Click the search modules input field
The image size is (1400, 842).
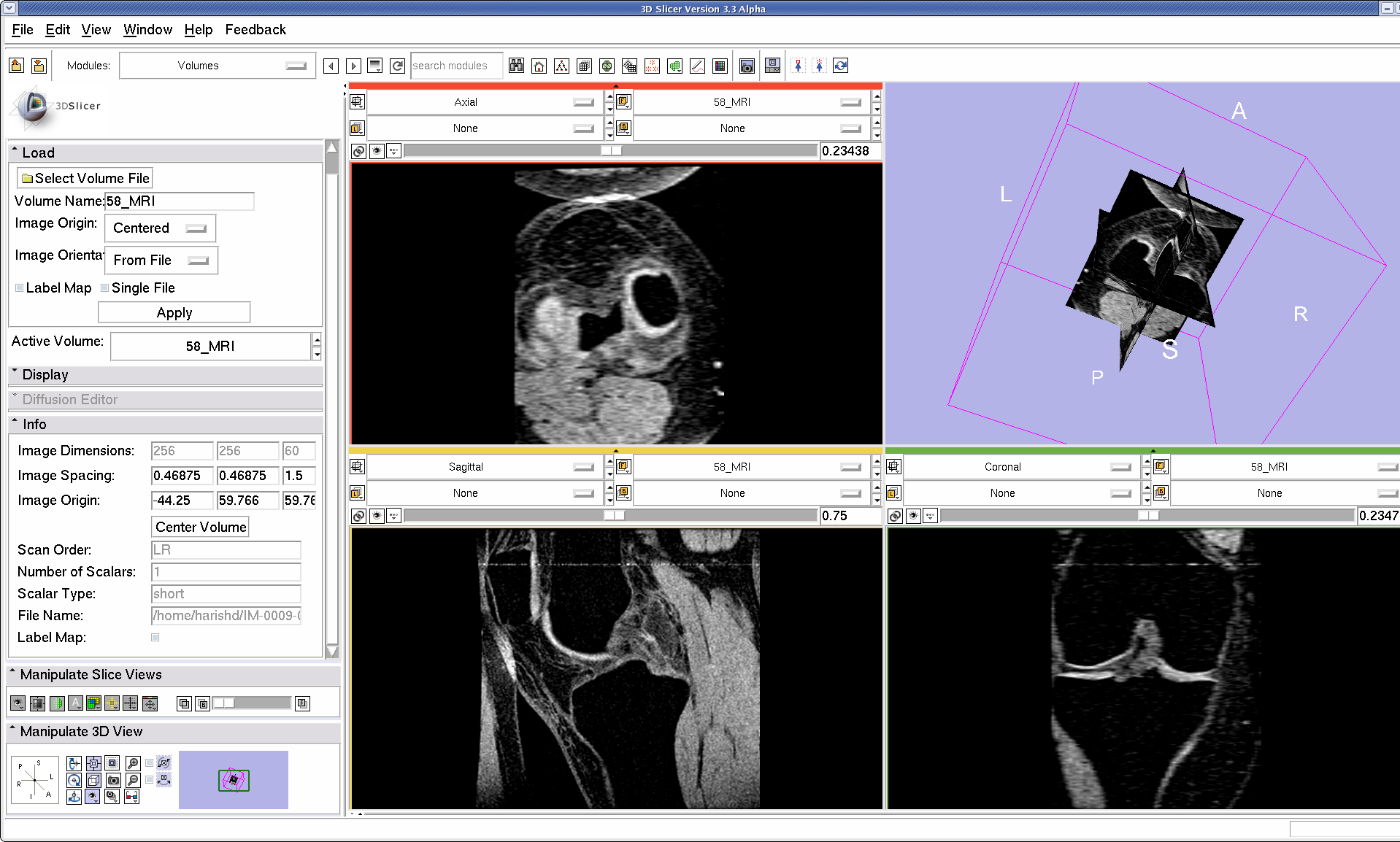click(x=456, y=66)
